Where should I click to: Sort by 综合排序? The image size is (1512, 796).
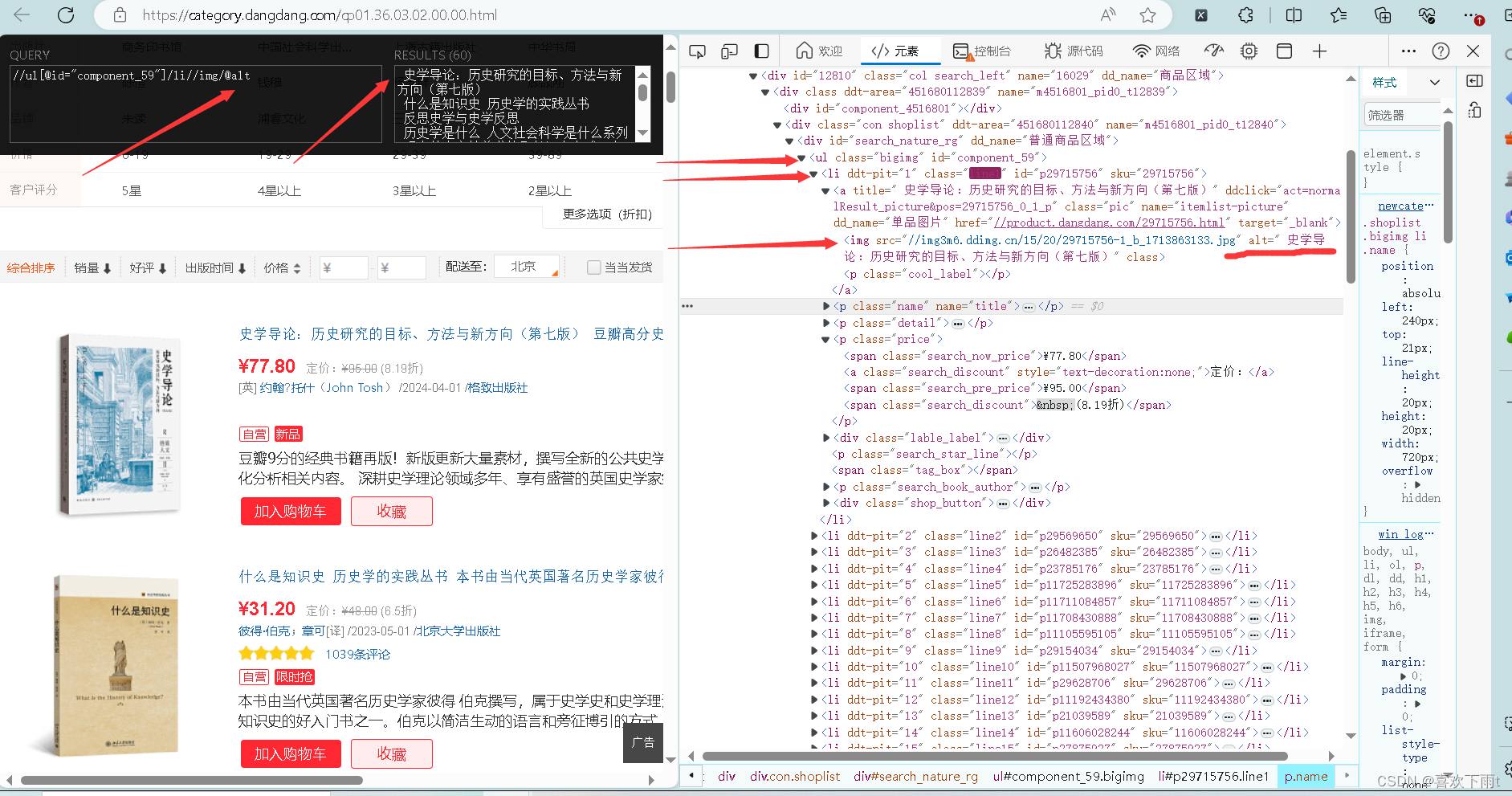click(x=31, y=267)
